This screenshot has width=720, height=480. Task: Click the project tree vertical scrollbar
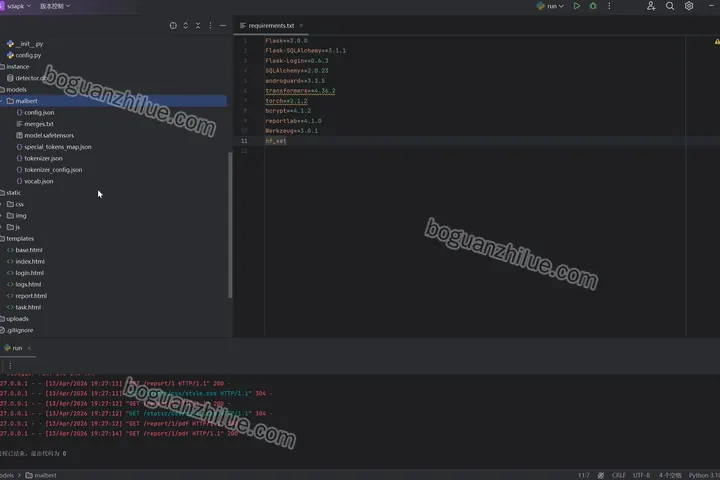click(230, 225)
